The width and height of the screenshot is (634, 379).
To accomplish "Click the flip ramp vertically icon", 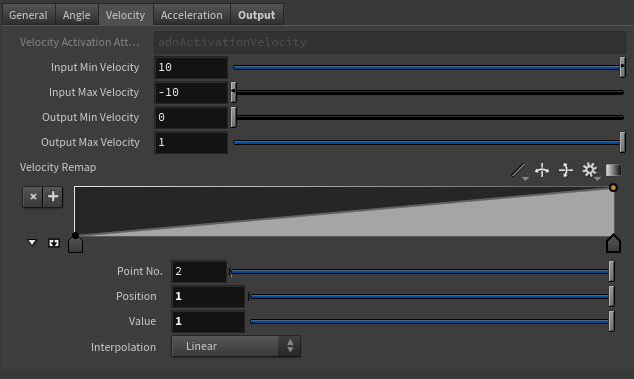I will click(x=566, y=170).
